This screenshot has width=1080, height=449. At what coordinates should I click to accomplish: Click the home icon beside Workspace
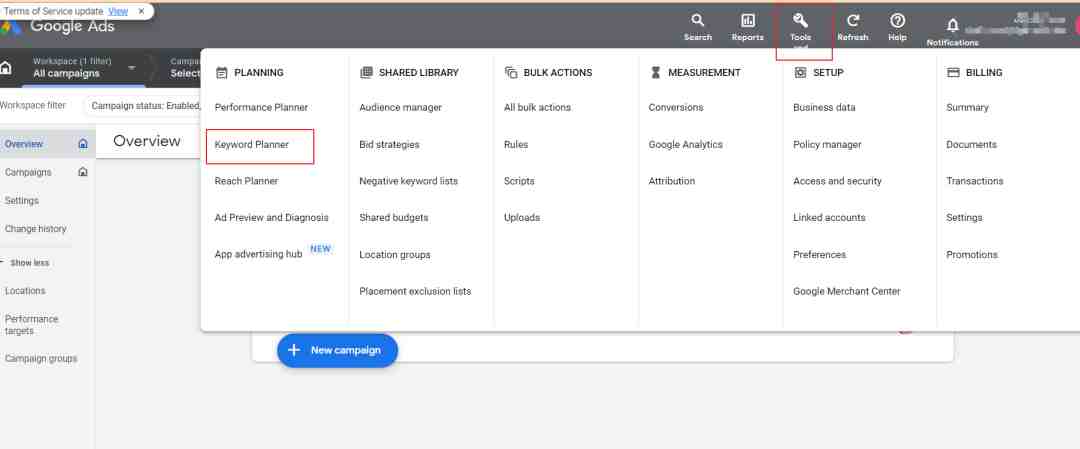pyautogui.click(x=6, y=67)
